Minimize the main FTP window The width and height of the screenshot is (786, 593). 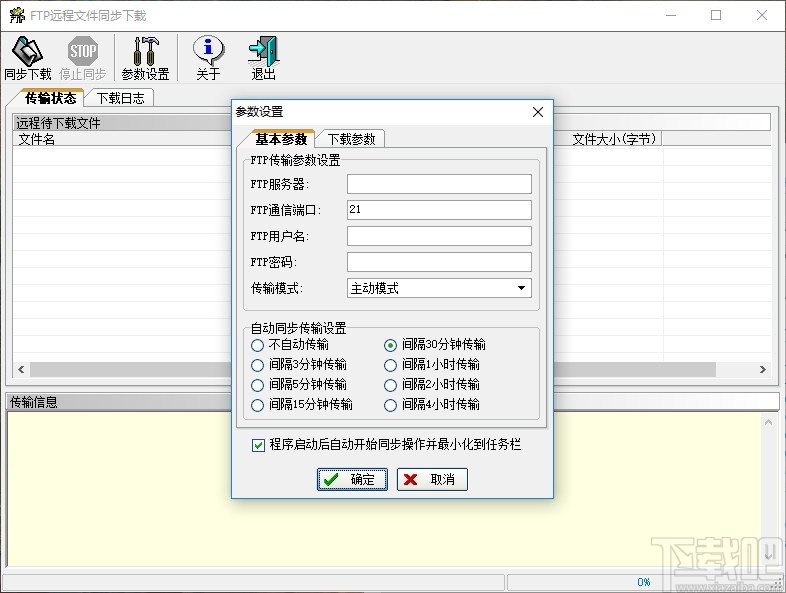(671, 16)
